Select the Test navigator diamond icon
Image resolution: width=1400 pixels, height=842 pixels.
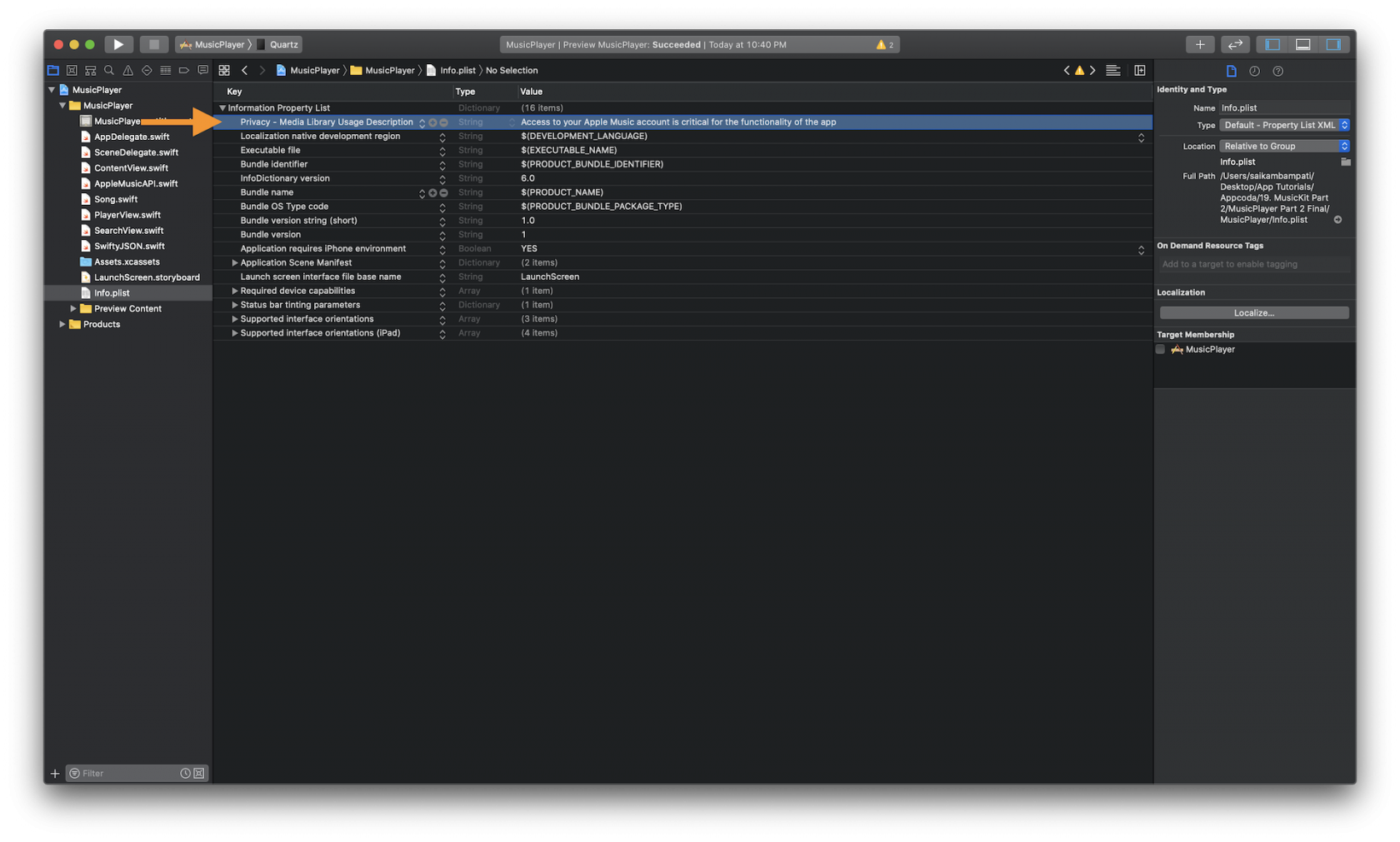click(x=147, y=70)
